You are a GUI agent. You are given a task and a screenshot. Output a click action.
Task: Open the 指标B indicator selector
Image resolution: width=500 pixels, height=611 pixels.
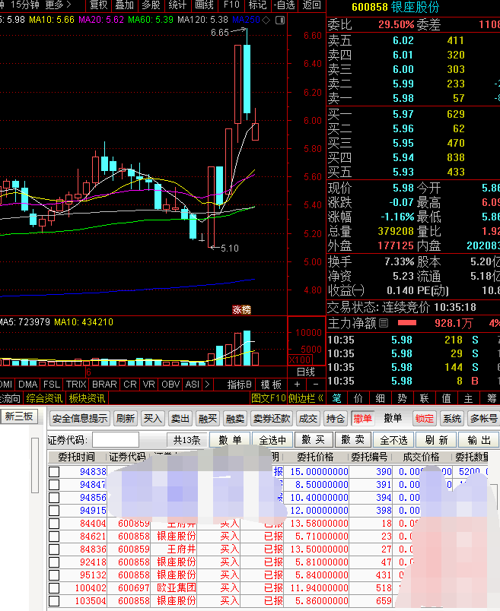239,385
